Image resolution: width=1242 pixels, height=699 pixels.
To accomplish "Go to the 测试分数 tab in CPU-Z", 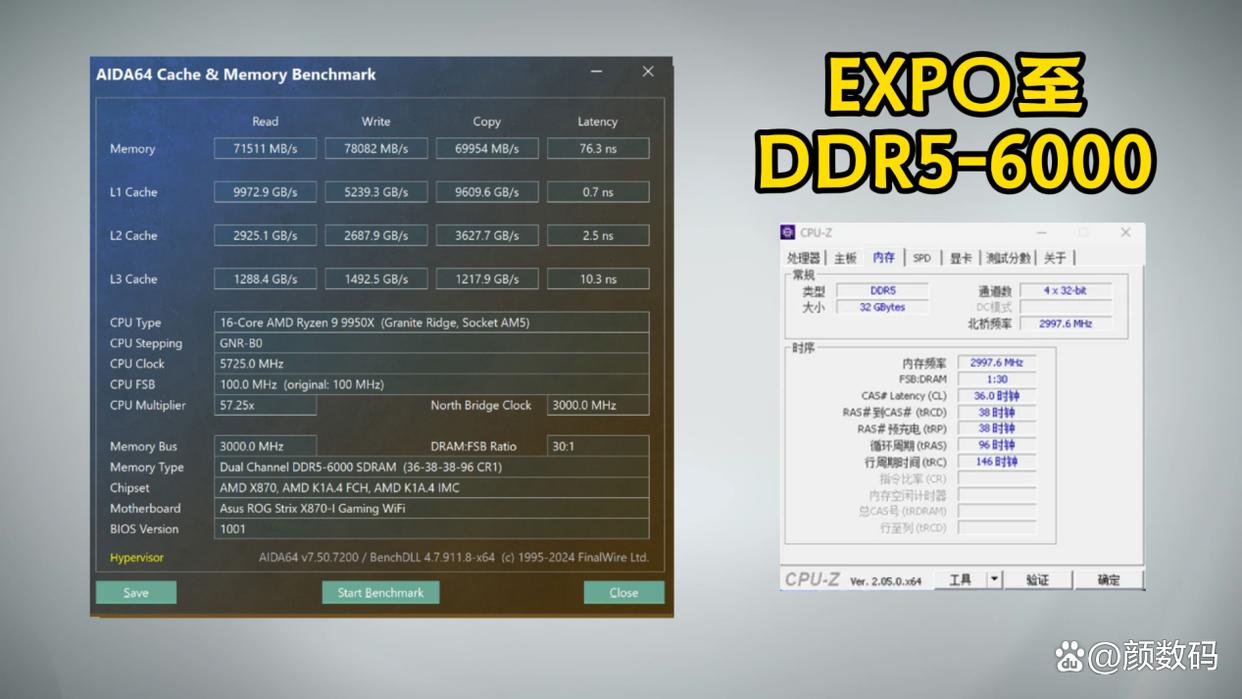I will point(1008,258).
